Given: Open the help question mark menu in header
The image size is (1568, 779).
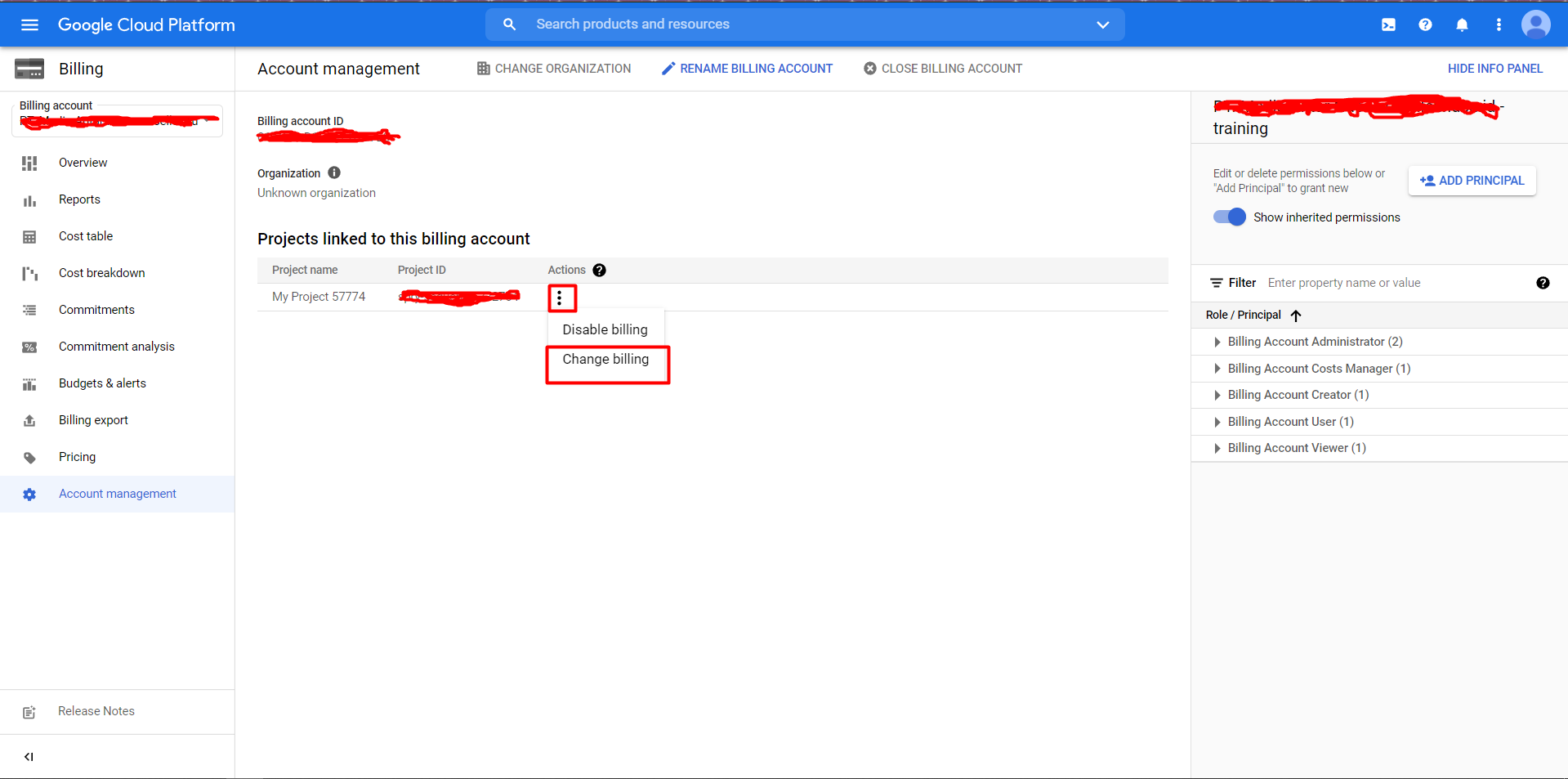Looking at the screenshot, I should (x=1425, y=25).
